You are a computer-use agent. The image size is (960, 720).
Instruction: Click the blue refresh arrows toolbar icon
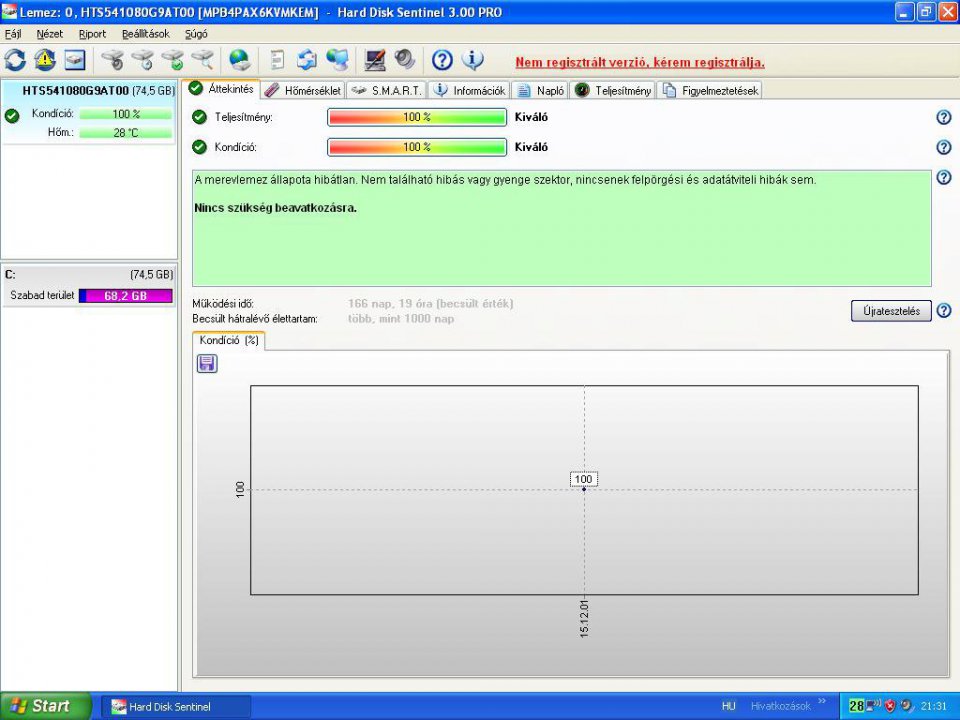[x=15, y=60]
